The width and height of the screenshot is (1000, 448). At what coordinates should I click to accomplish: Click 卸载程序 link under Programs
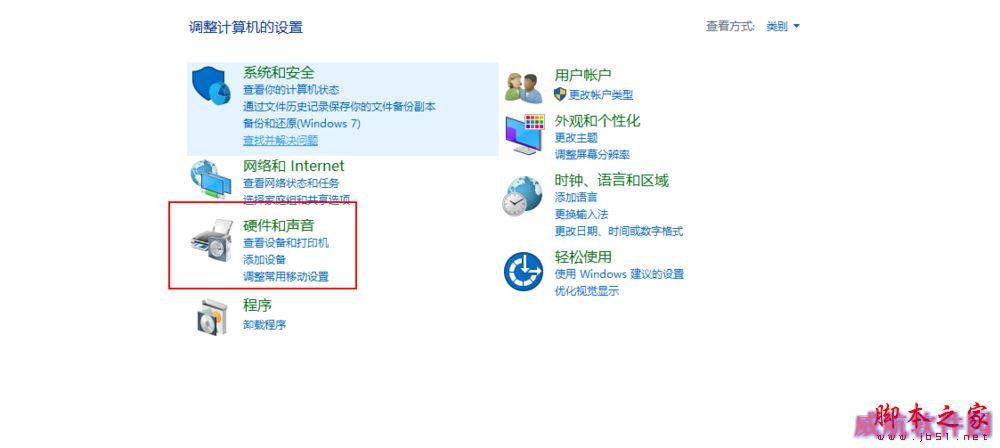tap(265, 324)
